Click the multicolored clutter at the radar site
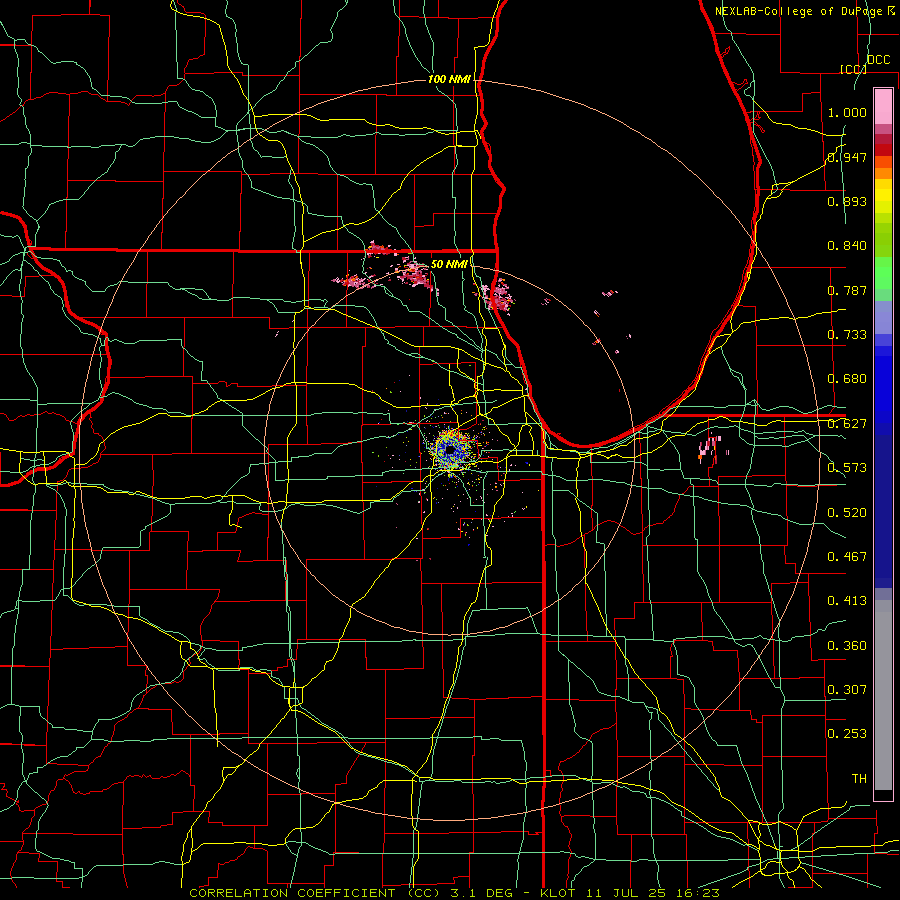 point(452,451)
